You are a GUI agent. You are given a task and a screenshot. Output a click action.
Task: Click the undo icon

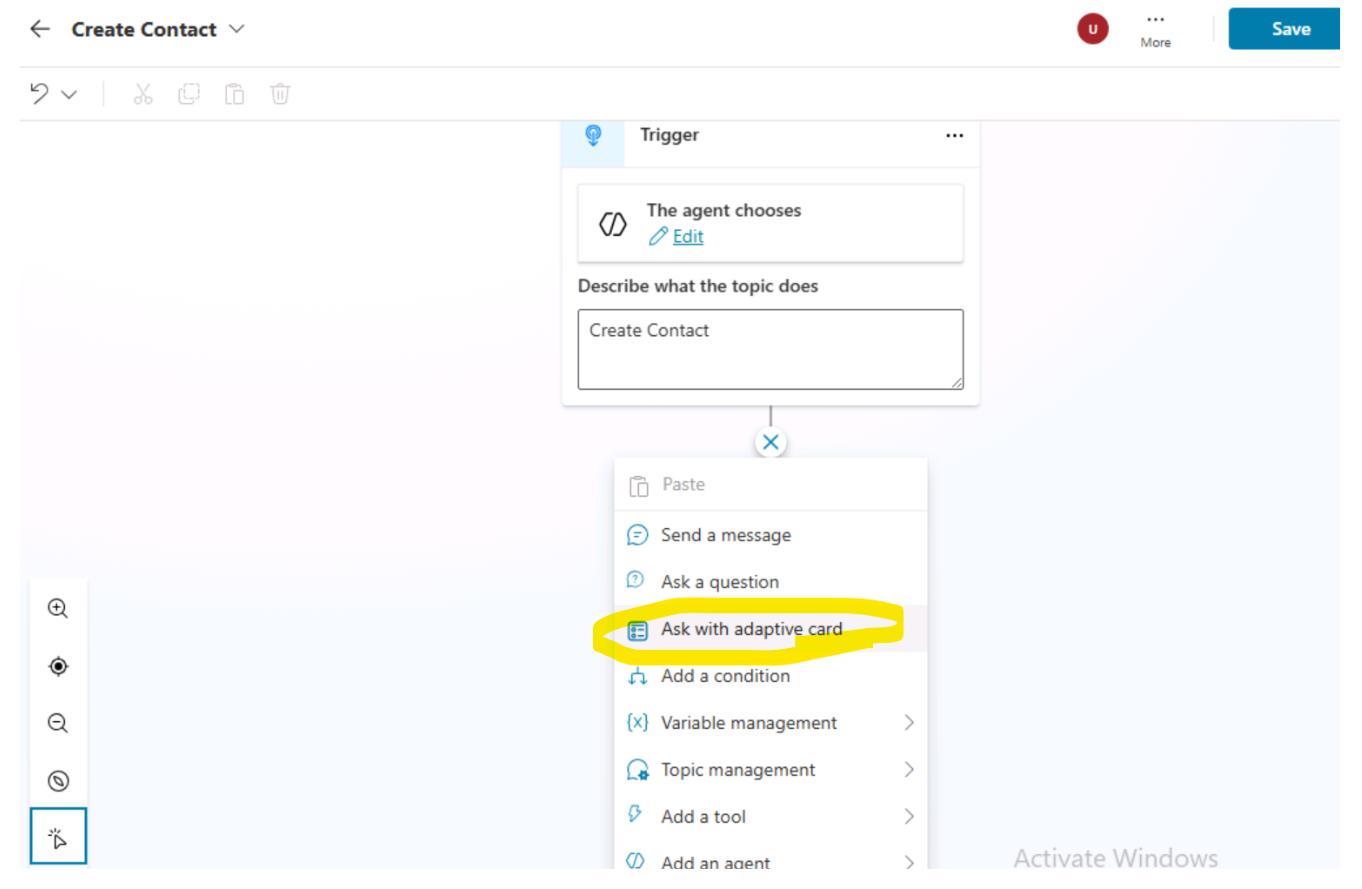click(40, 94)
